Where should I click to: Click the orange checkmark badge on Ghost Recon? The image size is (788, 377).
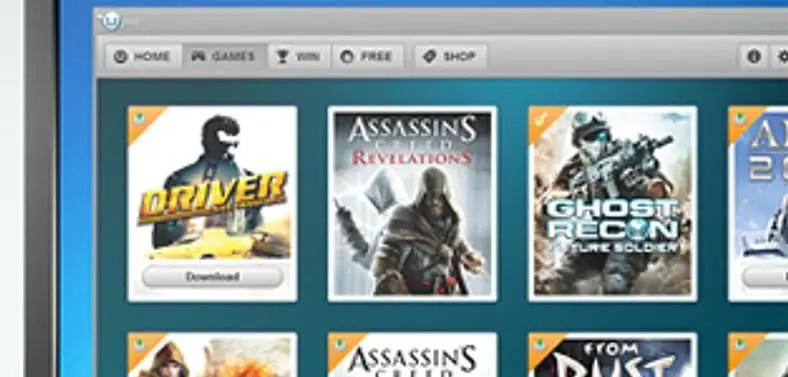542,120
